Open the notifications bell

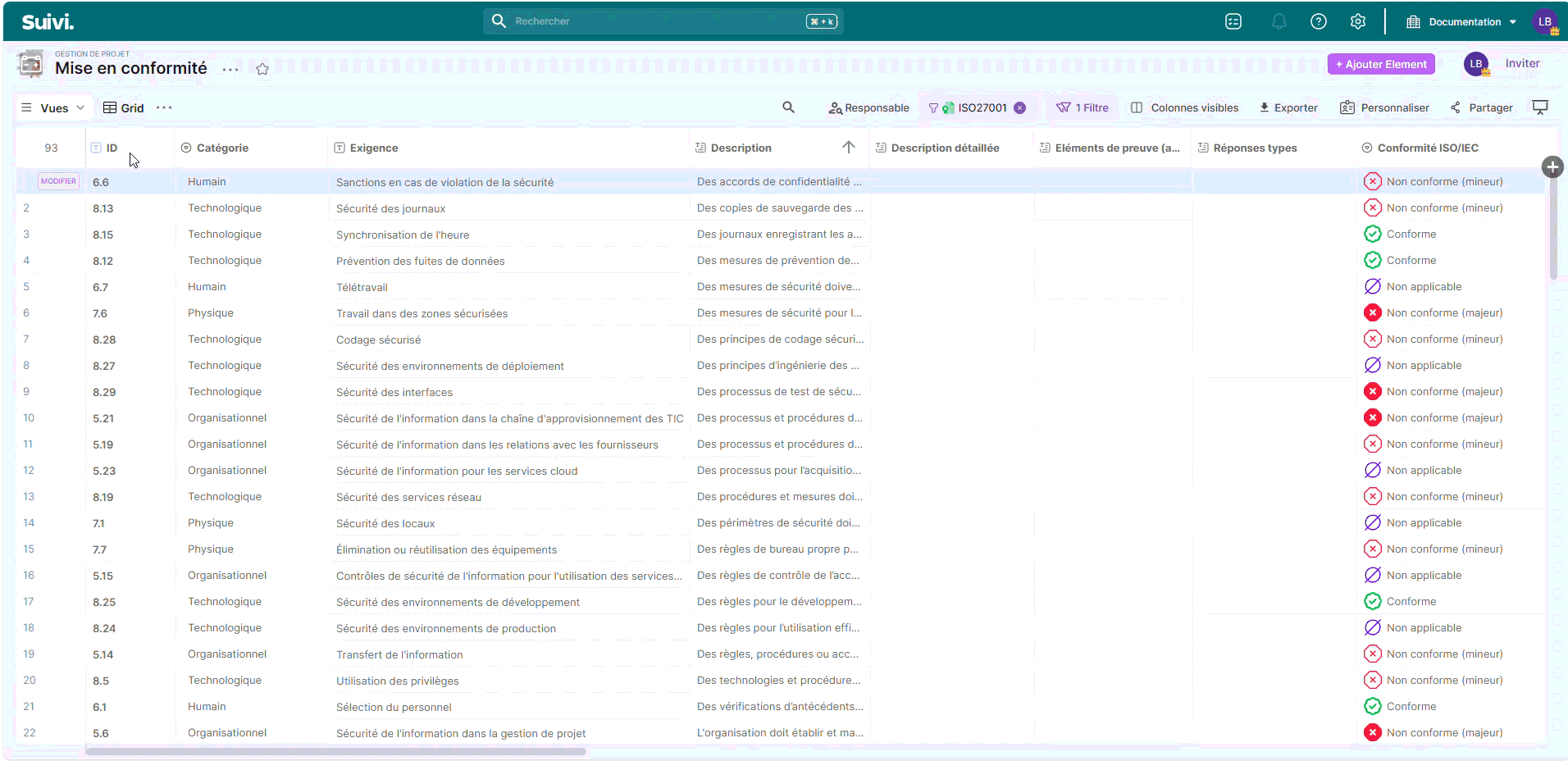point(1279,22)
